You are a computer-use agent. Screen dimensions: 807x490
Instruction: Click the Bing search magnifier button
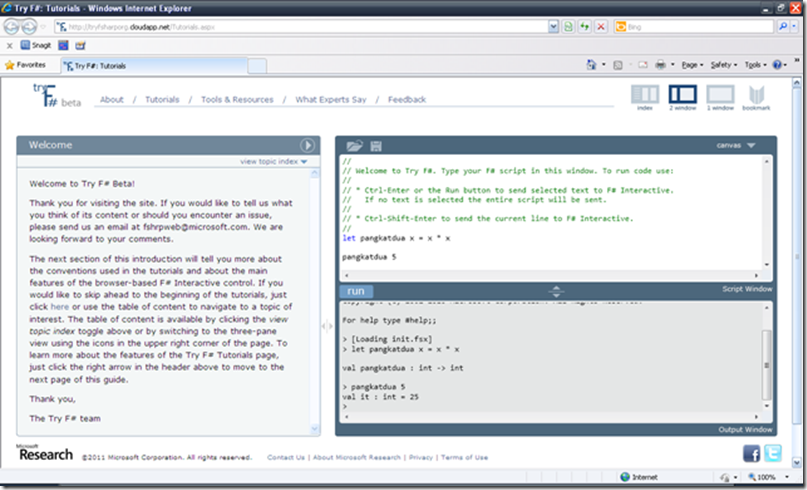point(783,26)
